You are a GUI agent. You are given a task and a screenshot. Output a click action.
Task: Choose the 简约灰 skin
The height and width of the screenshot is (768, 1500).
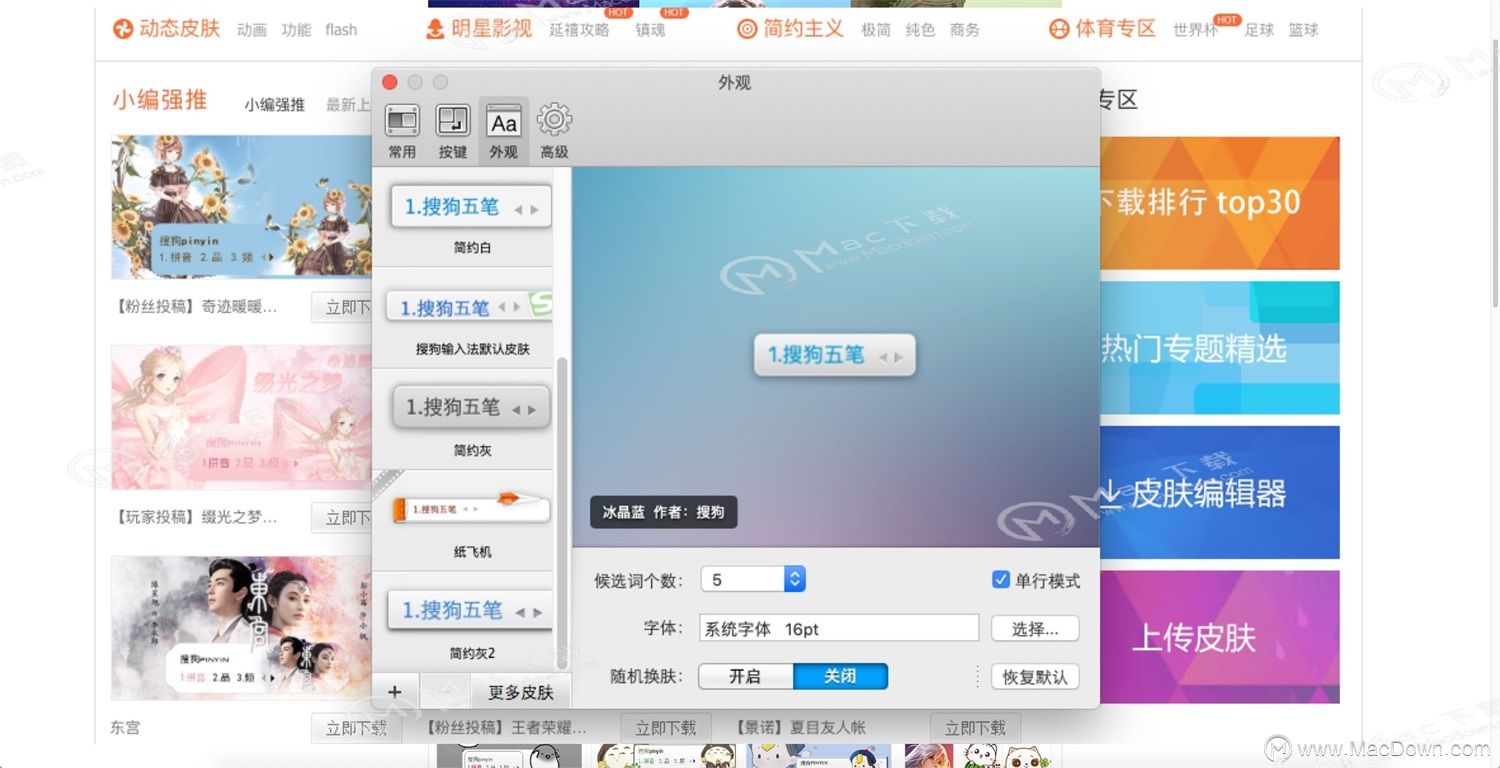point(472,419)
